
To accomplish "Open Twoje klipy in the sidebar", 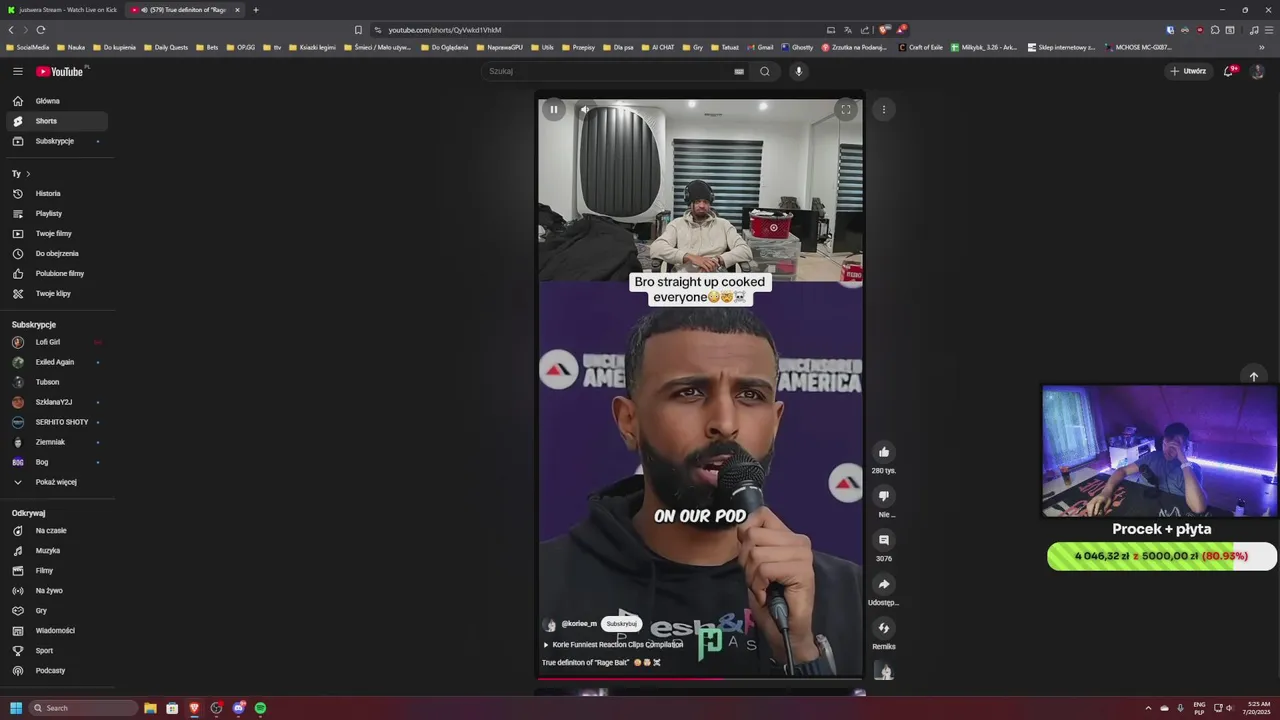I will (57, 294).
